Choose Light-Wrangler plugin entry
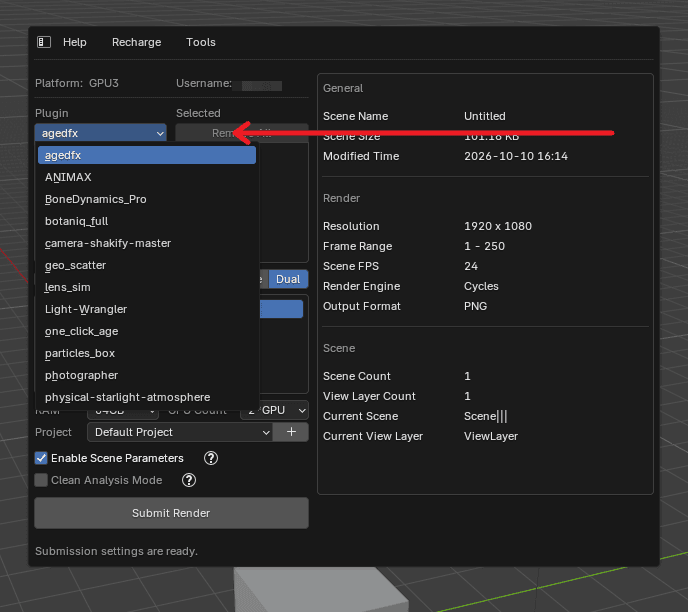Image resolution: width=688 pixels, height=612 pixels. pyautogui.click(x=147, y=309)
